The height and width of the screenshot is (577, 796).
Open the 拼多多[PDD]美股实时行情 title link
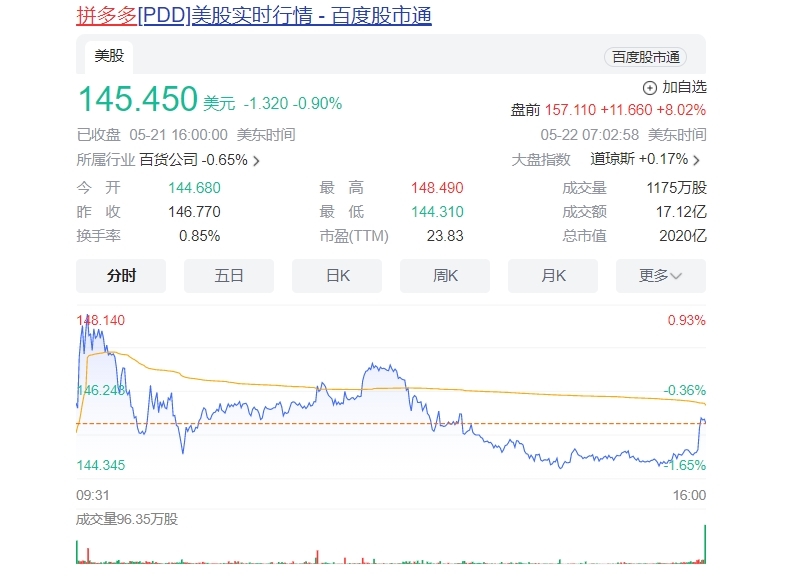pyautogui.click(x=254, y=15)
